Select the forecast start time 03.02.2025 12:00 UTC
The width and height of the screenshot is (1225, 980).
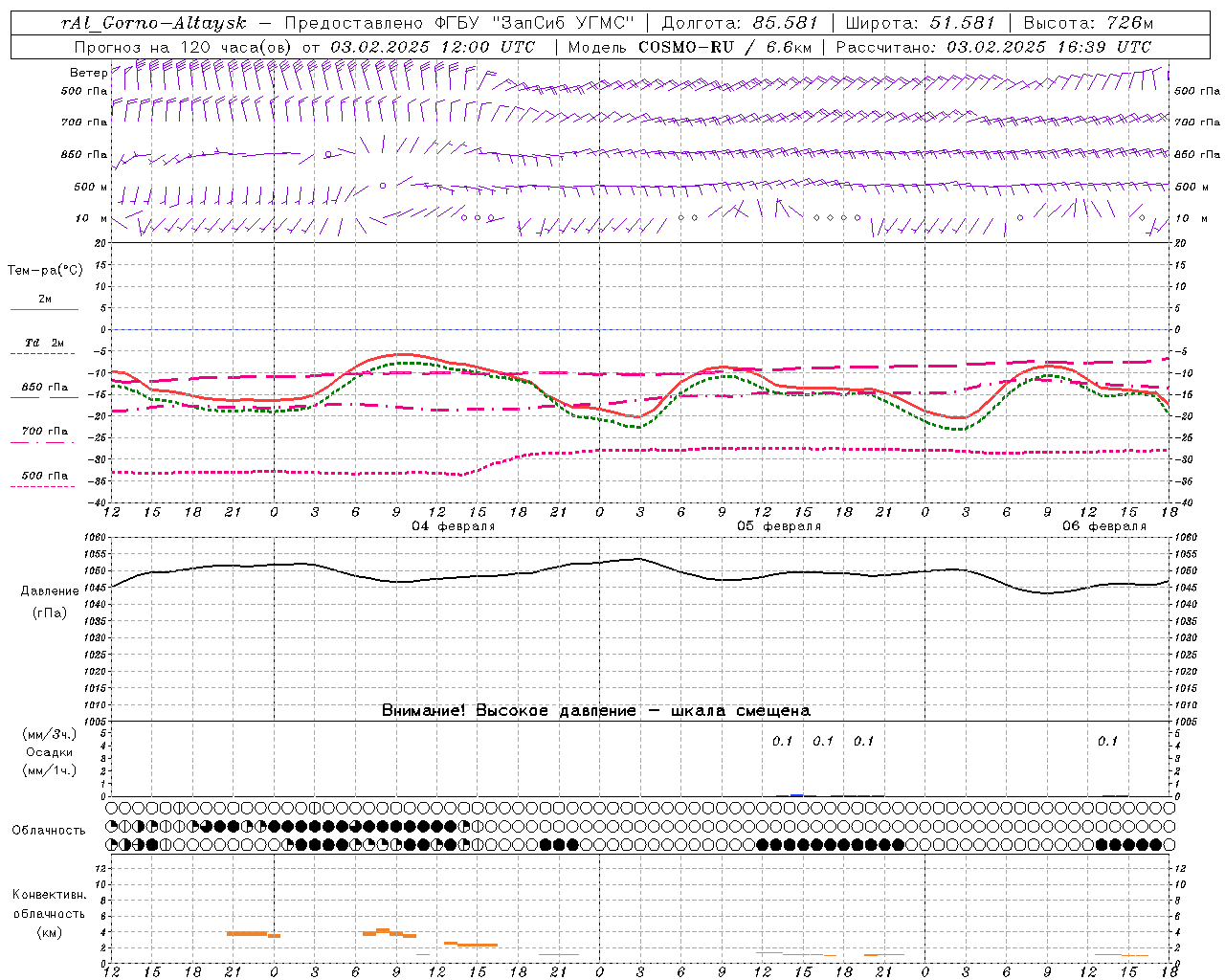pos(433,47)
